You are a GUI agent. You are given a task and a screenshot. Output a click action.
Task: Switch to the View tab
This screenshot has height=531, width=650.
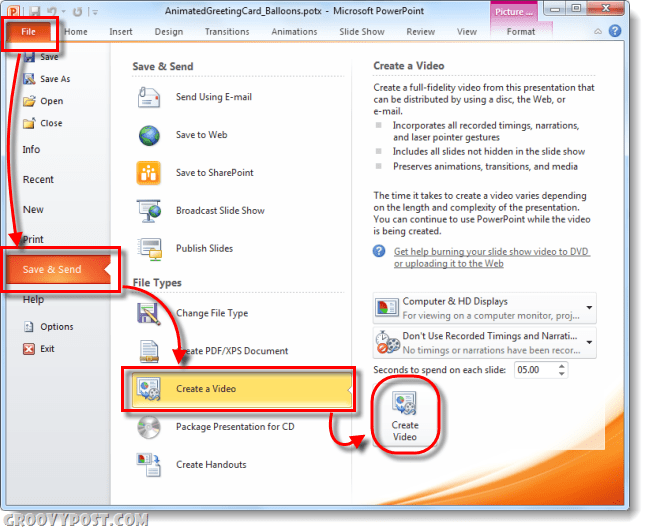click(467, 32)
